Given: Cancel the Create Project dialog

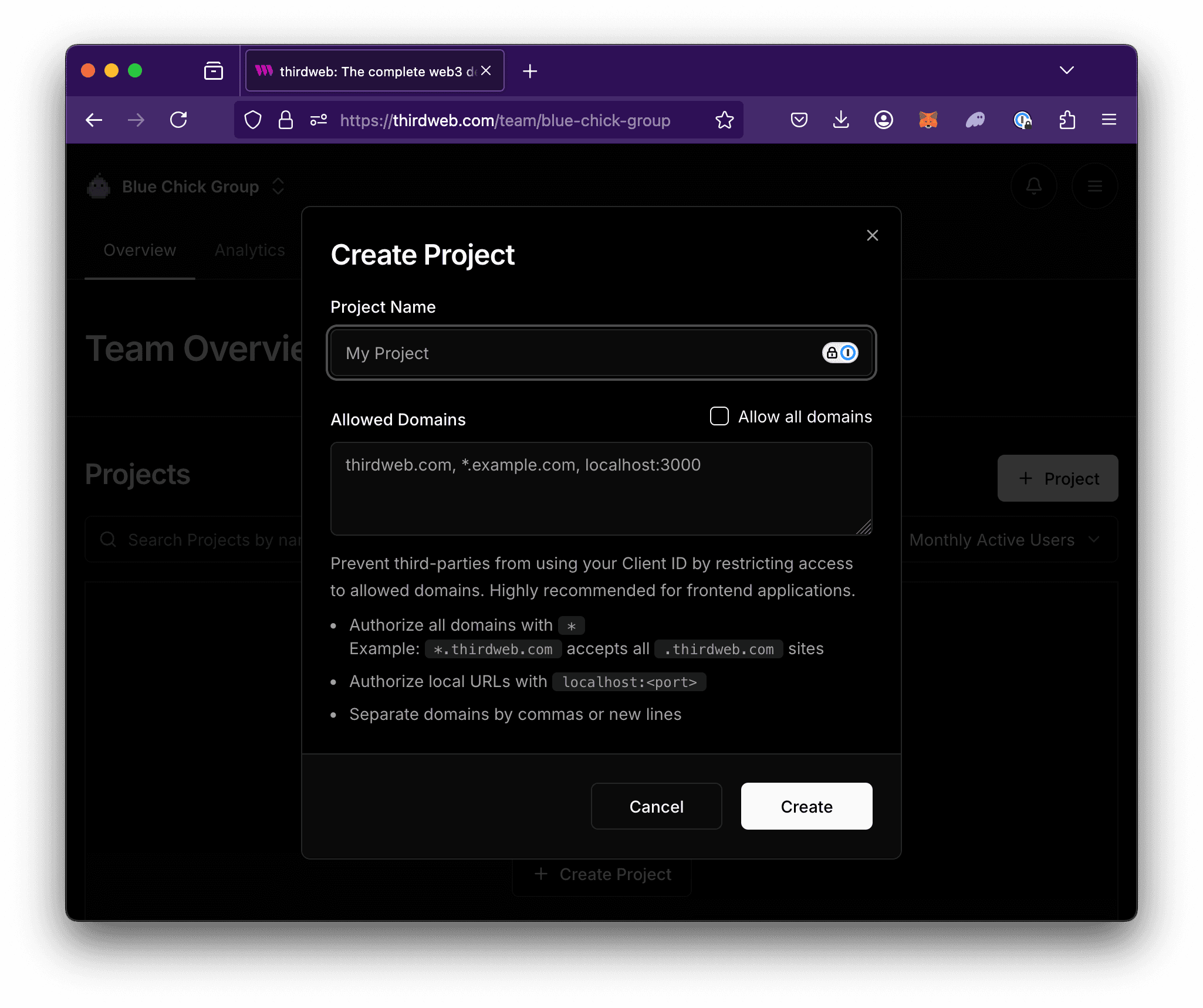Looking at the screenshot, I should [x=656, y=806].
